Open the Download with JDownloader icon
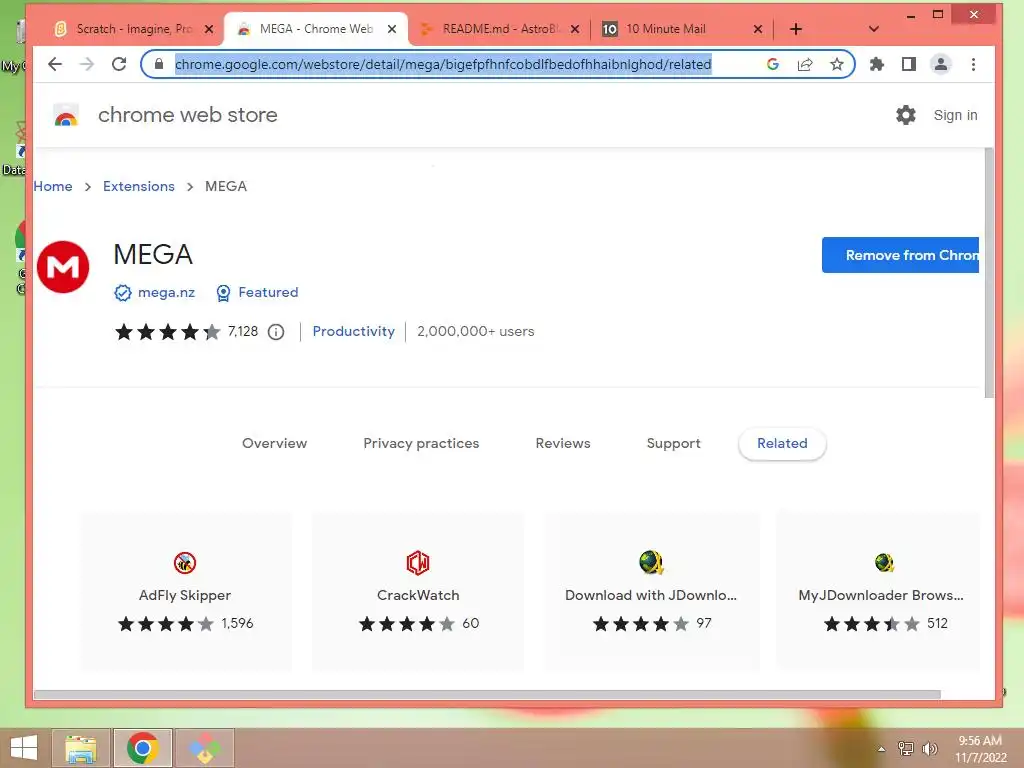This screenshot has height=768, width=1024. click(651, 562)
